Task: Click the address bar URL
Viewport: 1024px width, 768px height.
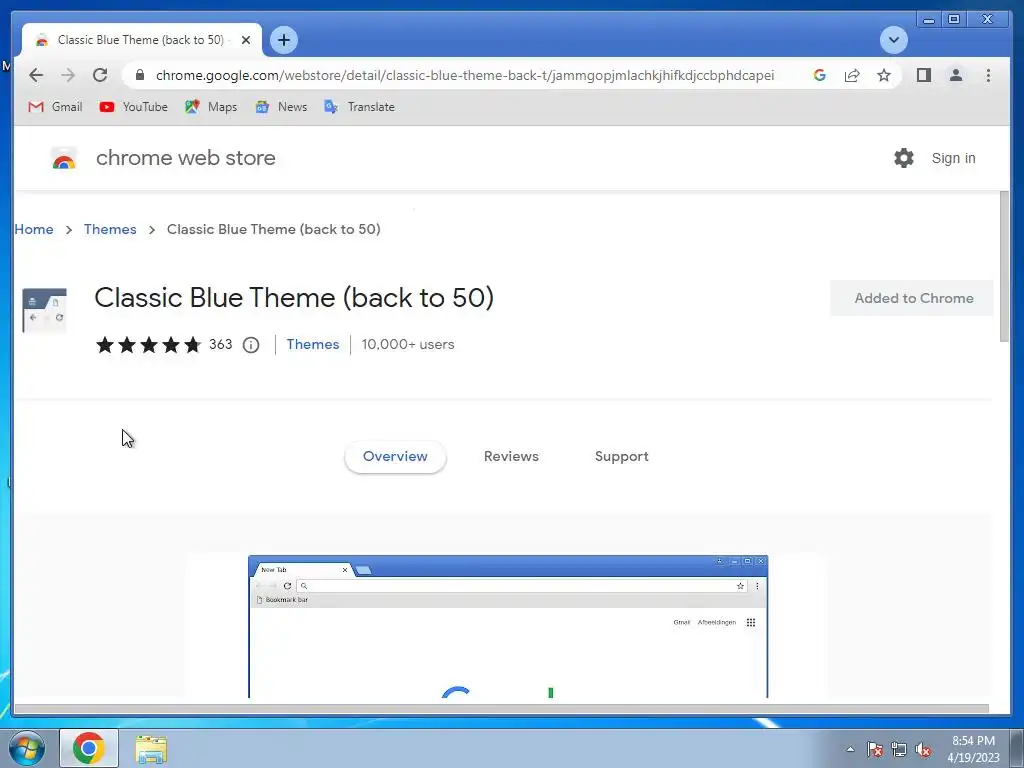Action: coord(465,75)
